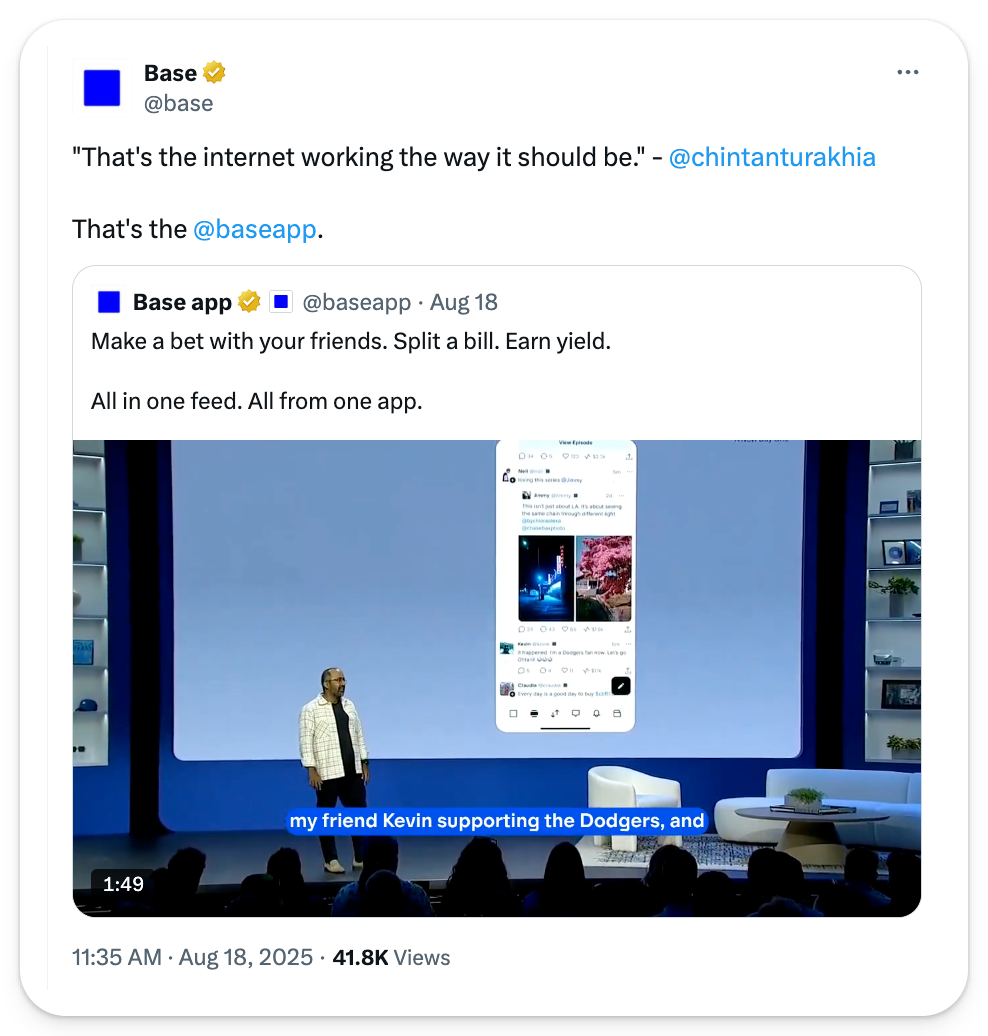Click the Base profile avatar square
Screen dimensions: 988x1036
click(102, 88)
